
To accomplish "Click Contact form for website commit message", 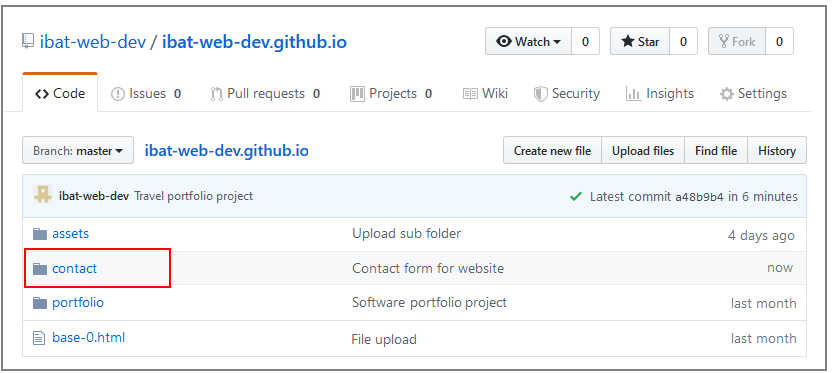I will [x=428, y=268].
